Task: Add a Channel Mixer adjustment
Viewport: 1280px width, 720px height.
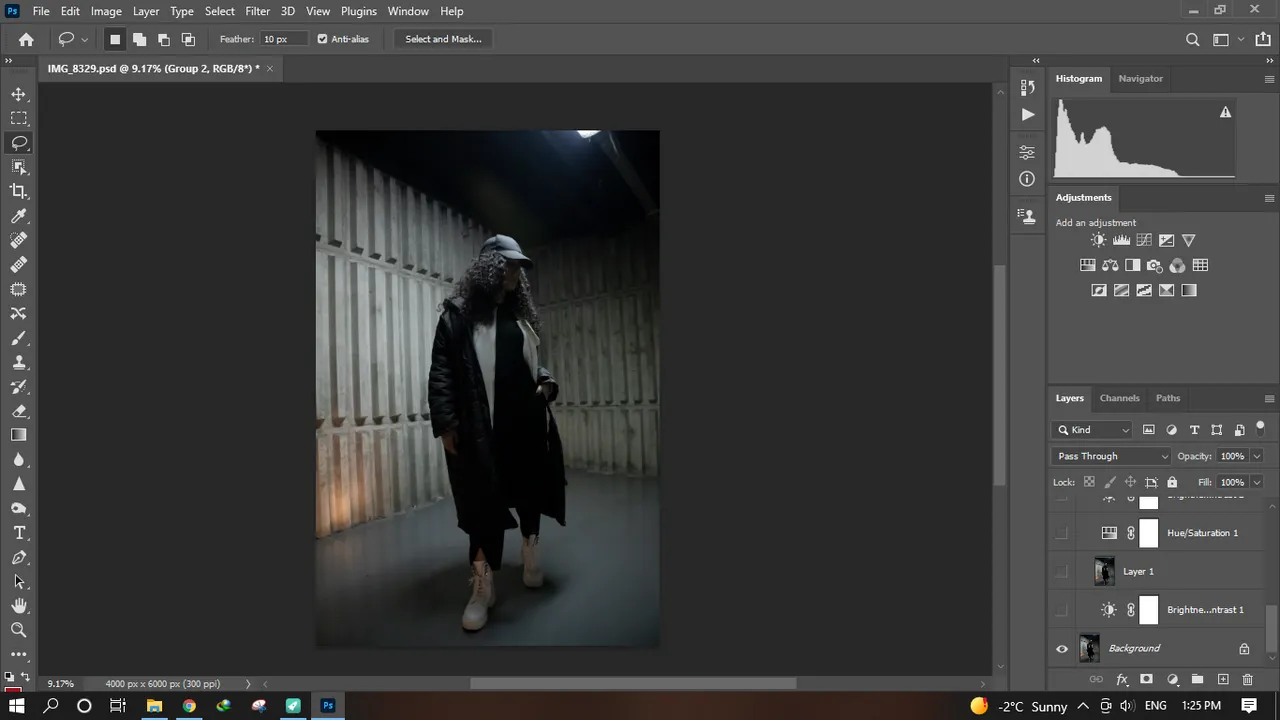Action: (x=1177, y=265)
